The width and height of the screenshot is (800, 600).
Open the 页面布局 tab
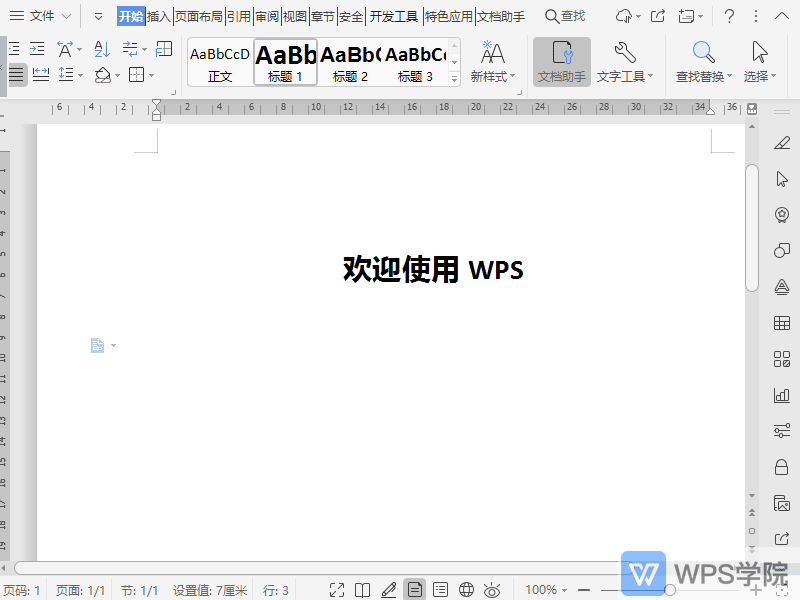[199, 16]
